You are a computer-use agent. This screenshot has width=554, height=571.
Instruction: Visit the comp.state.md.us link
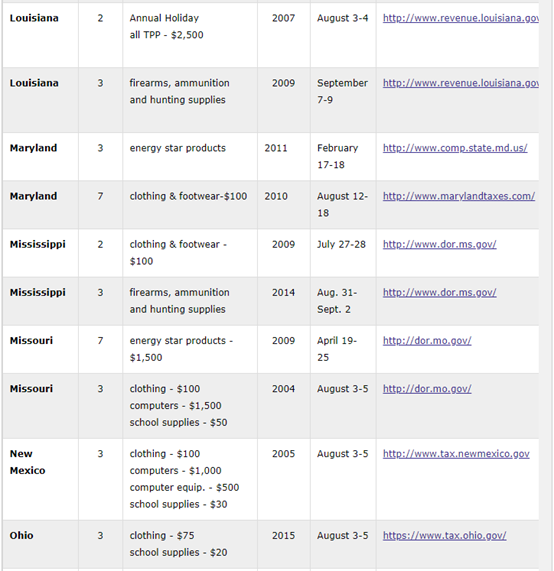pyautogui.click(x=455, y=148)
